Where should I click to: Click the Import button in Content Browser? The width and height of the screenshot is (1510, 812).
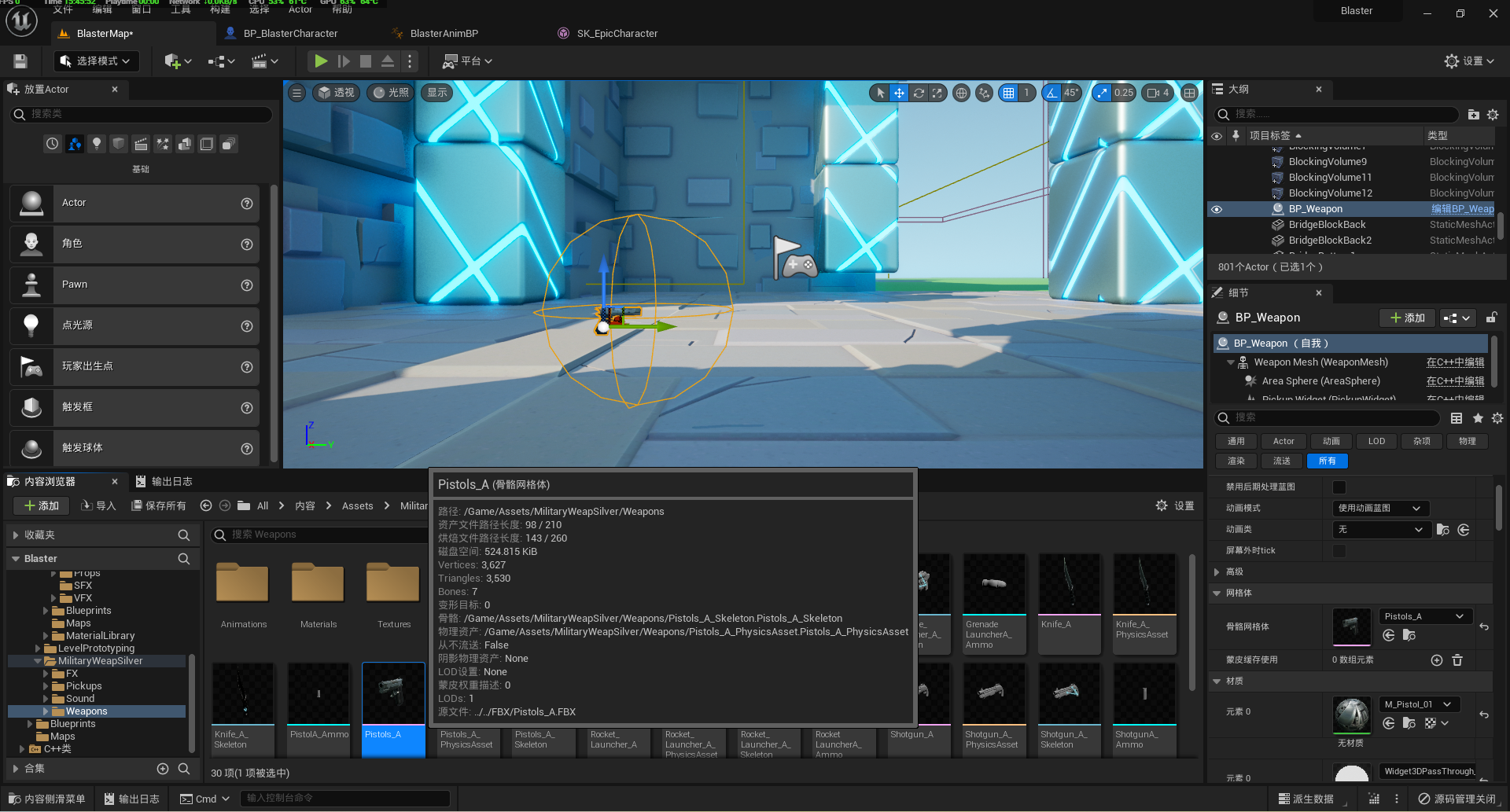(98, 506)
